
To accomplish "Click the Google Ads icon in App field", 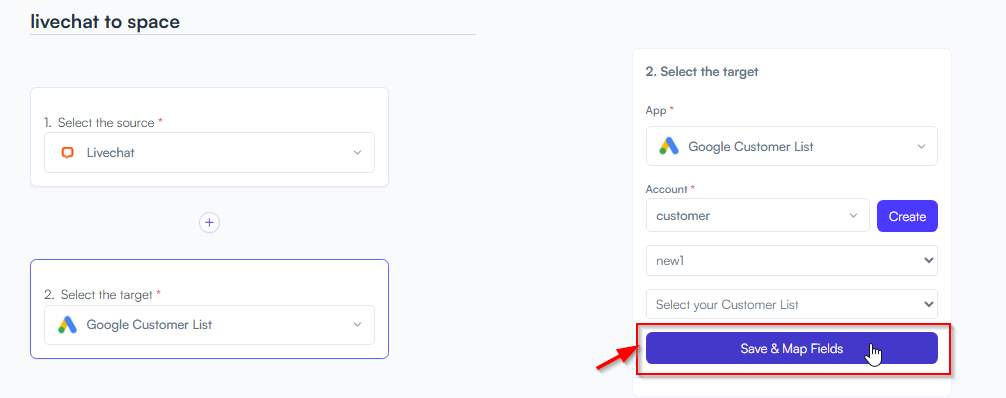I will pos(669,146).
